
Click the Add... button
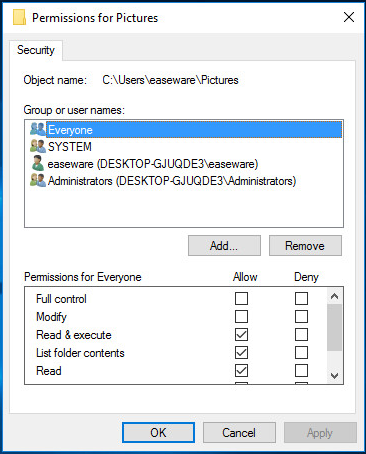(224, 246)
